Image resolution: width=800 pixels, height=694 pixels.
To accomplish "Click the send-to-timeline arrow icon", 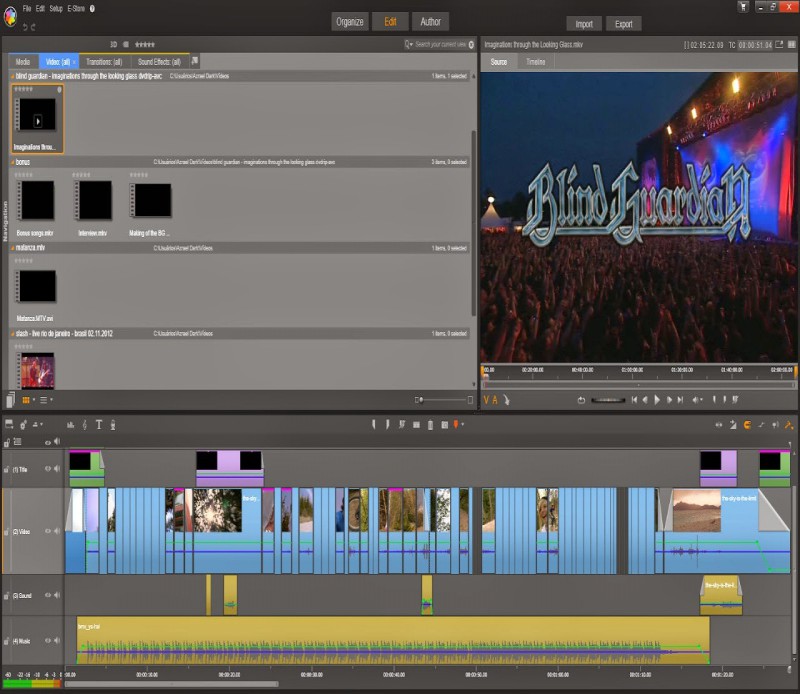I will click(506, 400).
